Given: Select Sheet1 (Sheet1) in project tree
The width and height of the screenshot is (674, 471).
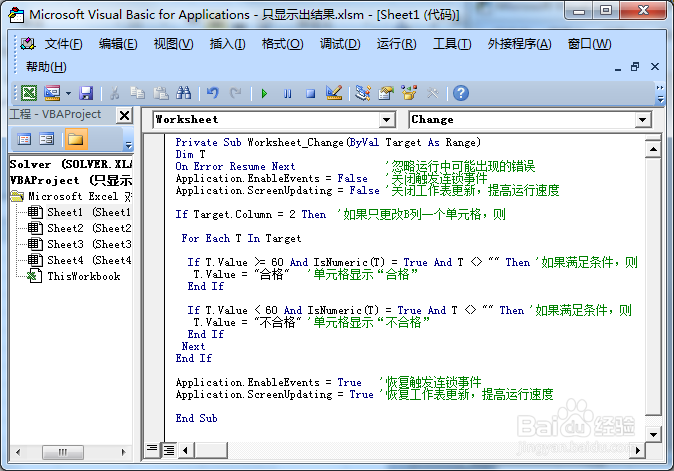Looking at the screenshot, I should (x=80, y=212).
